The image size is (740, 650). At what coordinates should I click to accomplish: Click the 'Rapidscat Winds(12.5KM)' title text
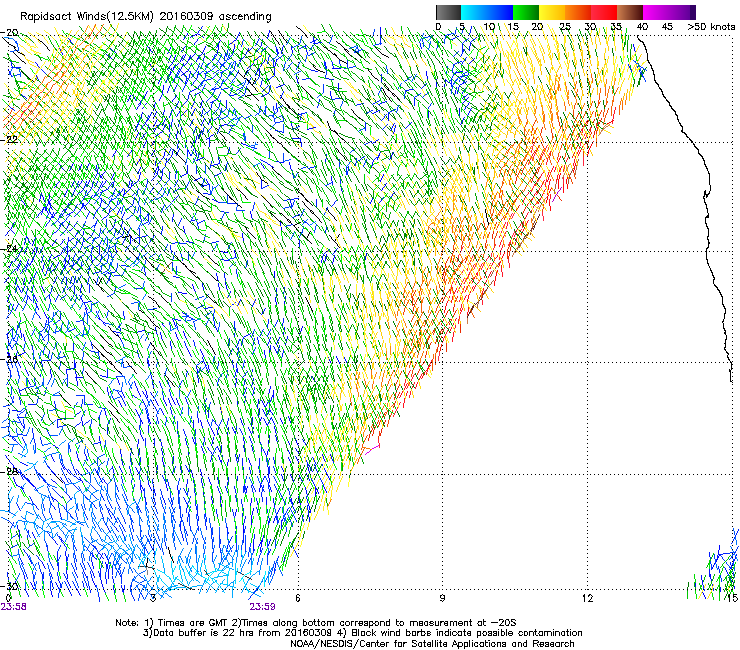point(87,17)
